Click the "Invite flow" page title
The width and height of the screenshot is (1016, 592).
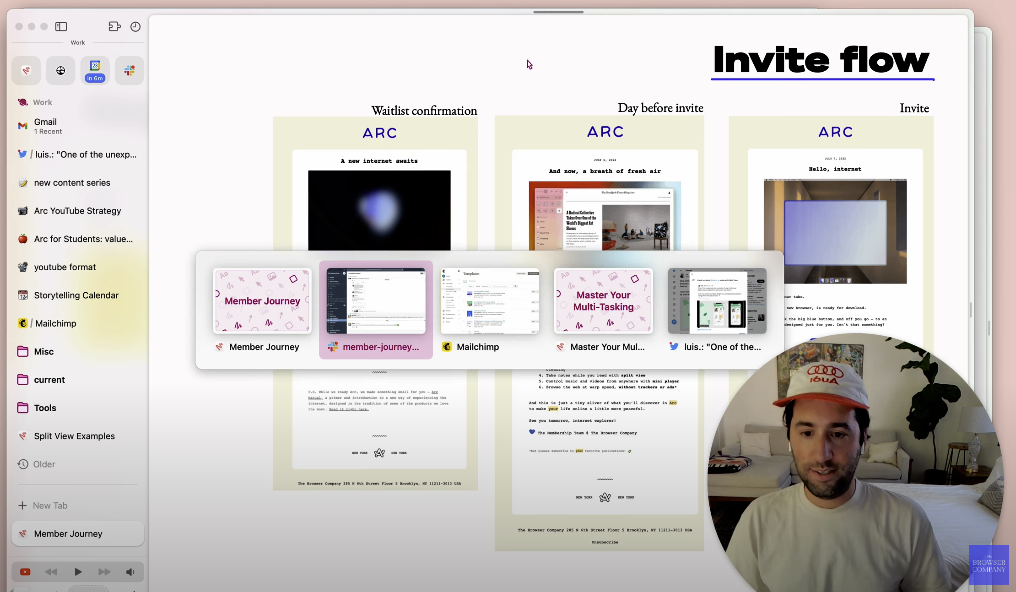(821, 60)
